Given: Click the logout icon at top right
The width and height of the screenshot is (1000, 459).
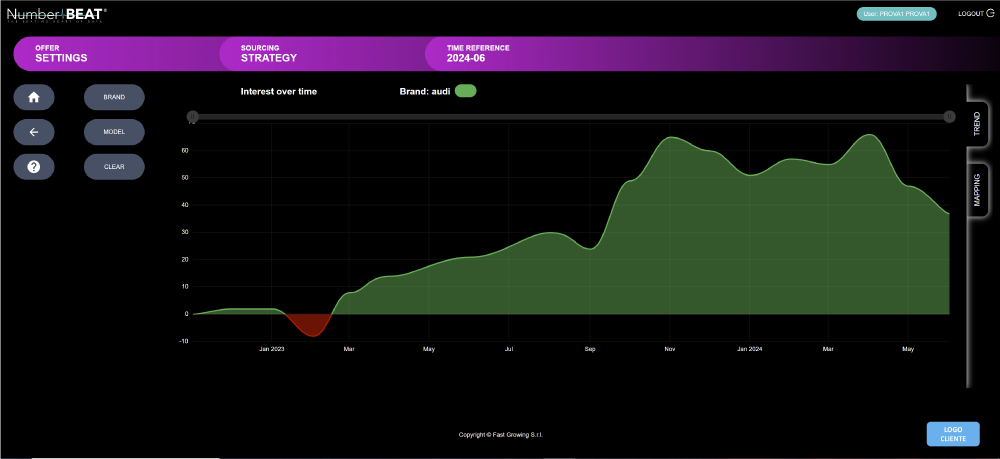Looking at the screenshot, I should click(x=990, y=13).
